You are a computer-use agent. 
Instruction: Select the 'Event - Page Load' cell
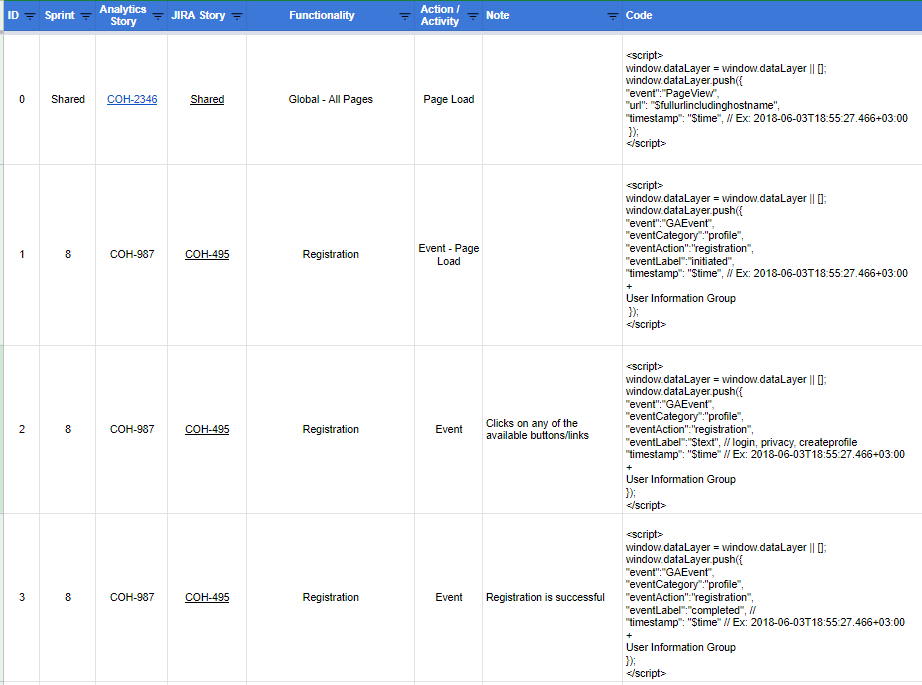click(x=449, y=255)
